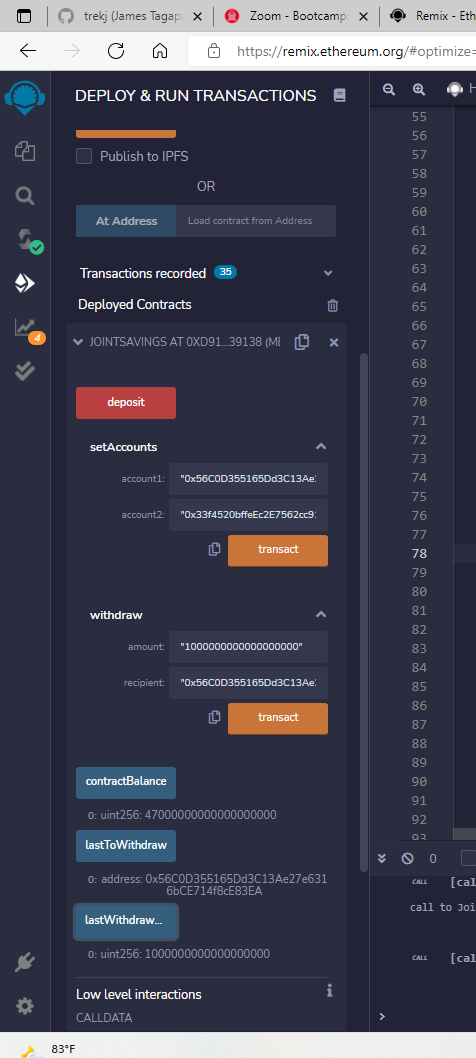This screenshot has height=1058, width=476.
Task: Copy setAccounts calldata icon
Action: pyautogui.click(x=214, y=549)
